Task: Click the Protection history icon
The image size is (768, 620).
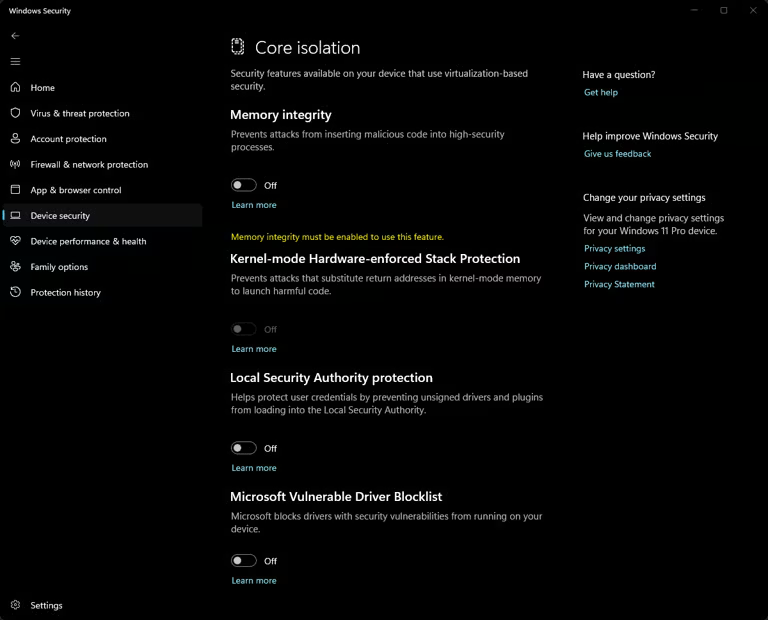Action: click(x=15, y=292)
